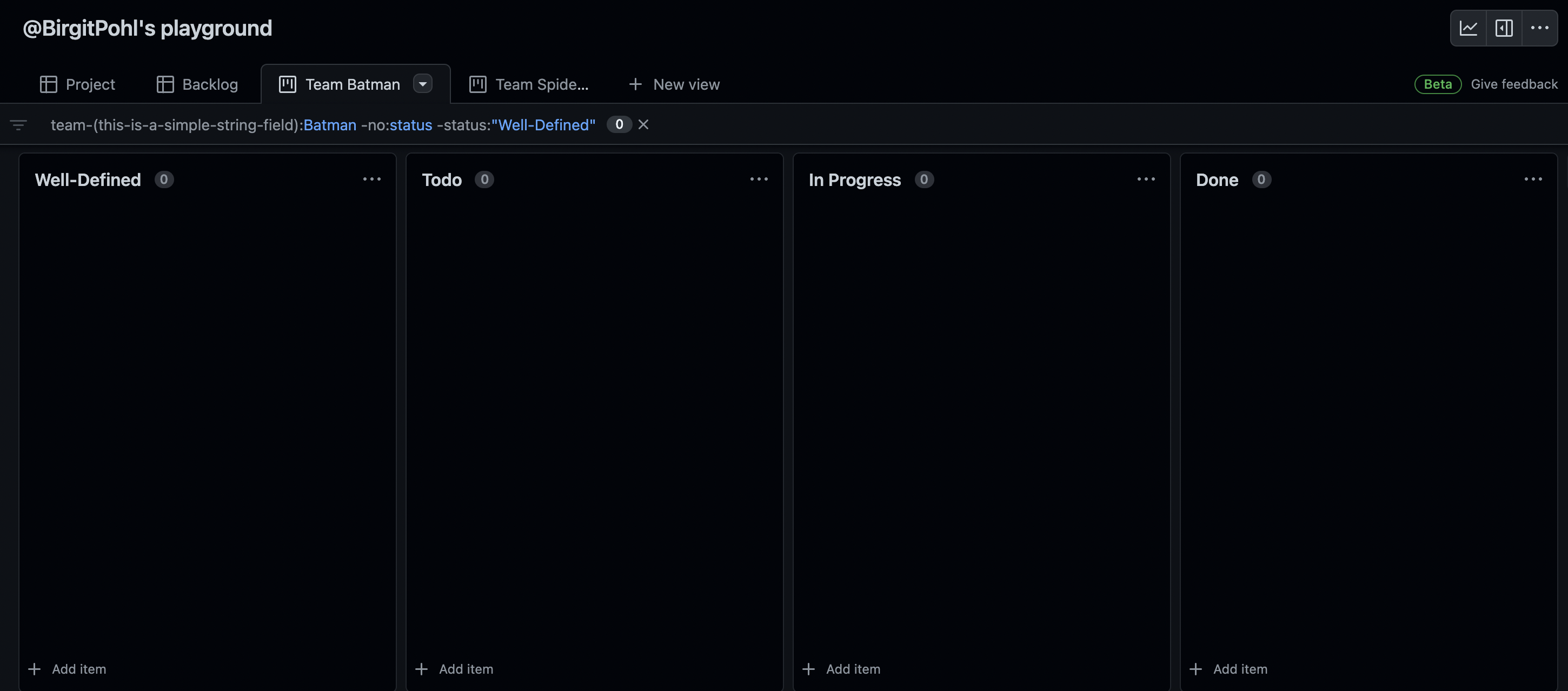Screen dimensions: 1568x691
Task: Click the plus icon next to New view
Action: pos(635,84)
